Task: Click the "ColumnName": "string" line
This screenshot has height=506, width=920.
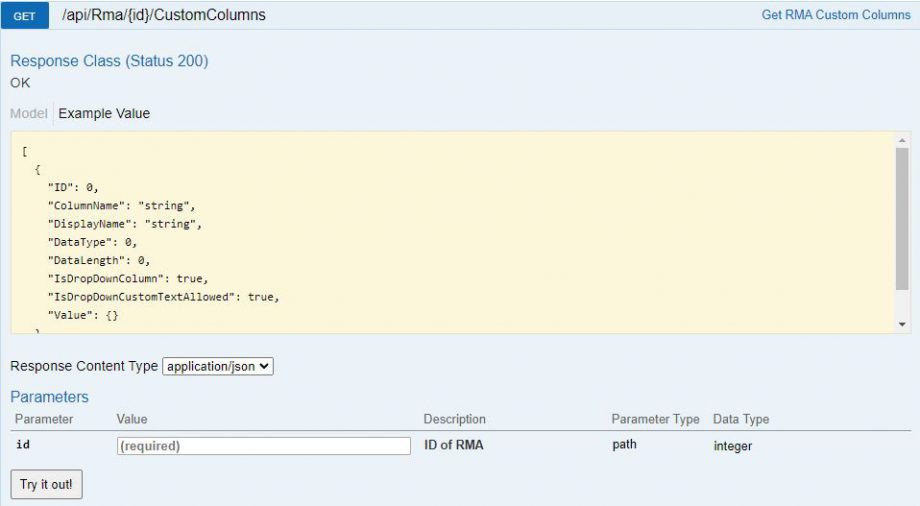Action: 121,205
